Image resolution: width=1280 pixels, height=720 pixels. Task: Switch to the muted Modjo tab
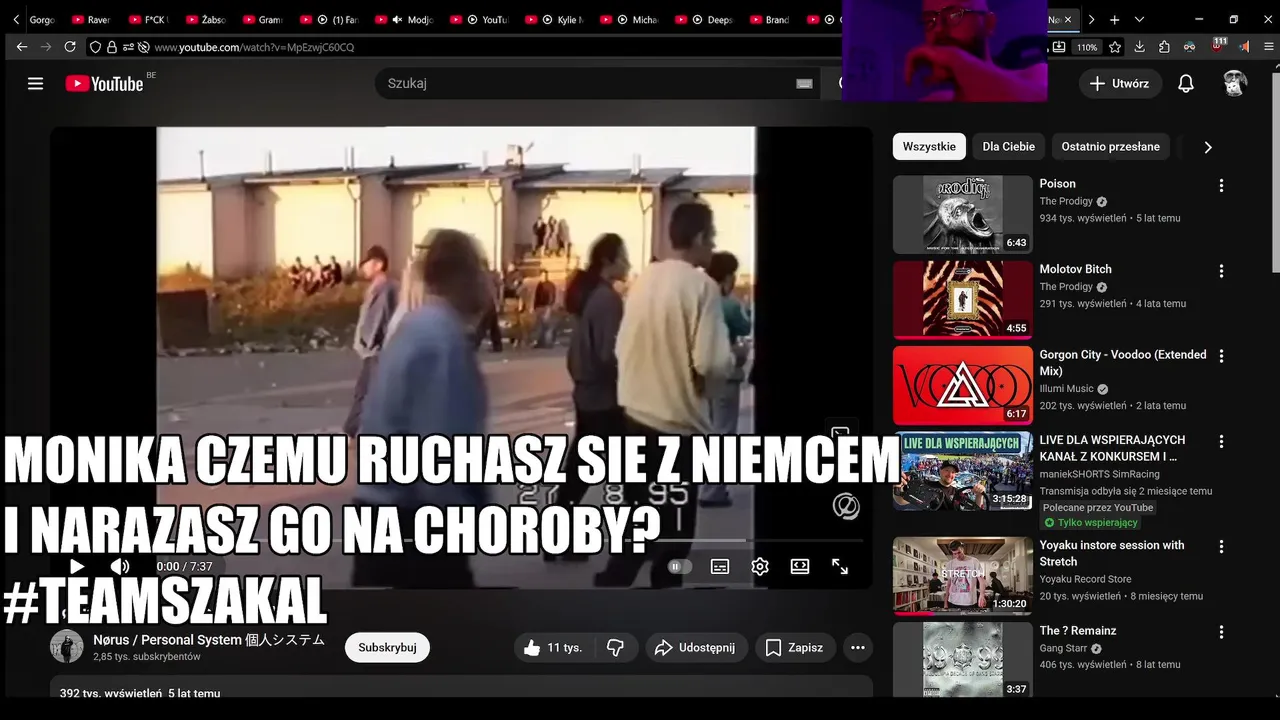405,19
